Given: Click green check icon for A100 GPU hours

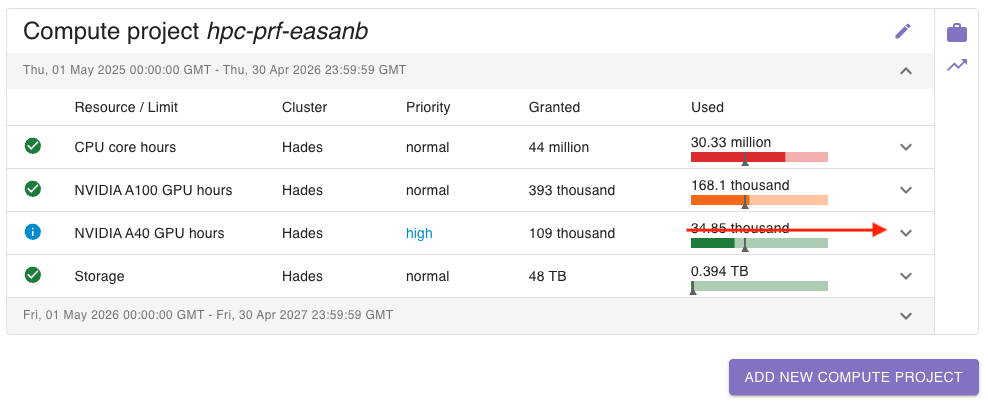Looking at the screenshot, I should [x=33, y=190].
